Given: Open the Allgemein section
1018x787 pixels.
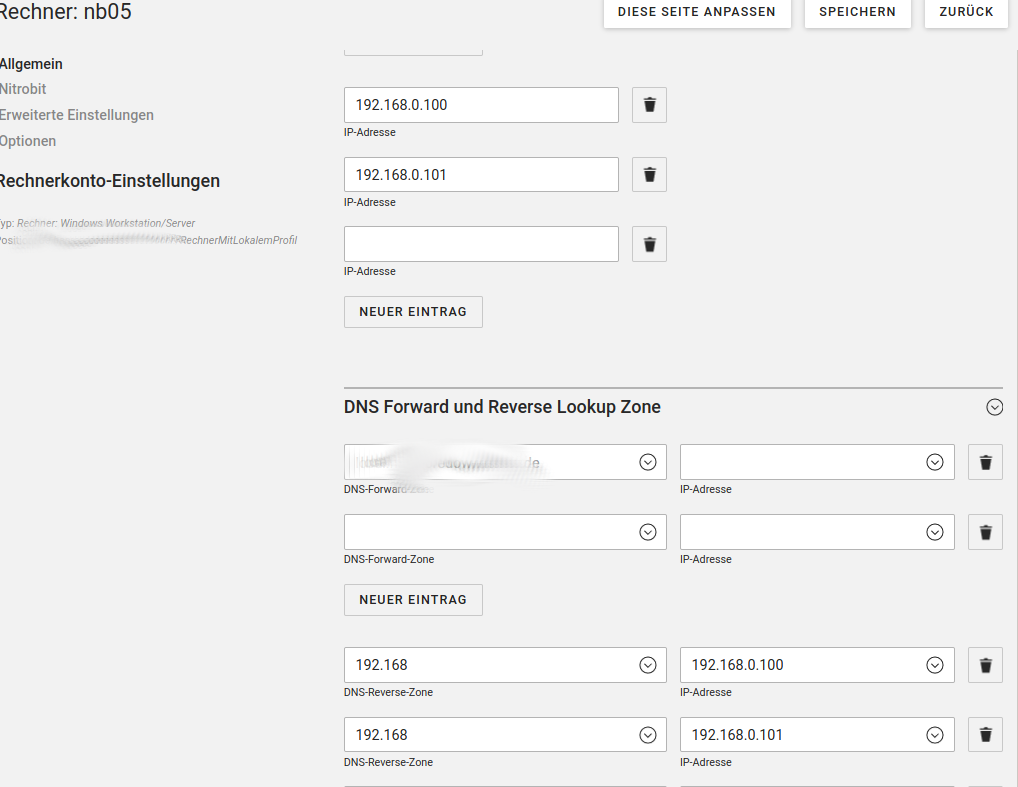Looking at the screenshot, I should pyautogui.click(x=31, y=63).
